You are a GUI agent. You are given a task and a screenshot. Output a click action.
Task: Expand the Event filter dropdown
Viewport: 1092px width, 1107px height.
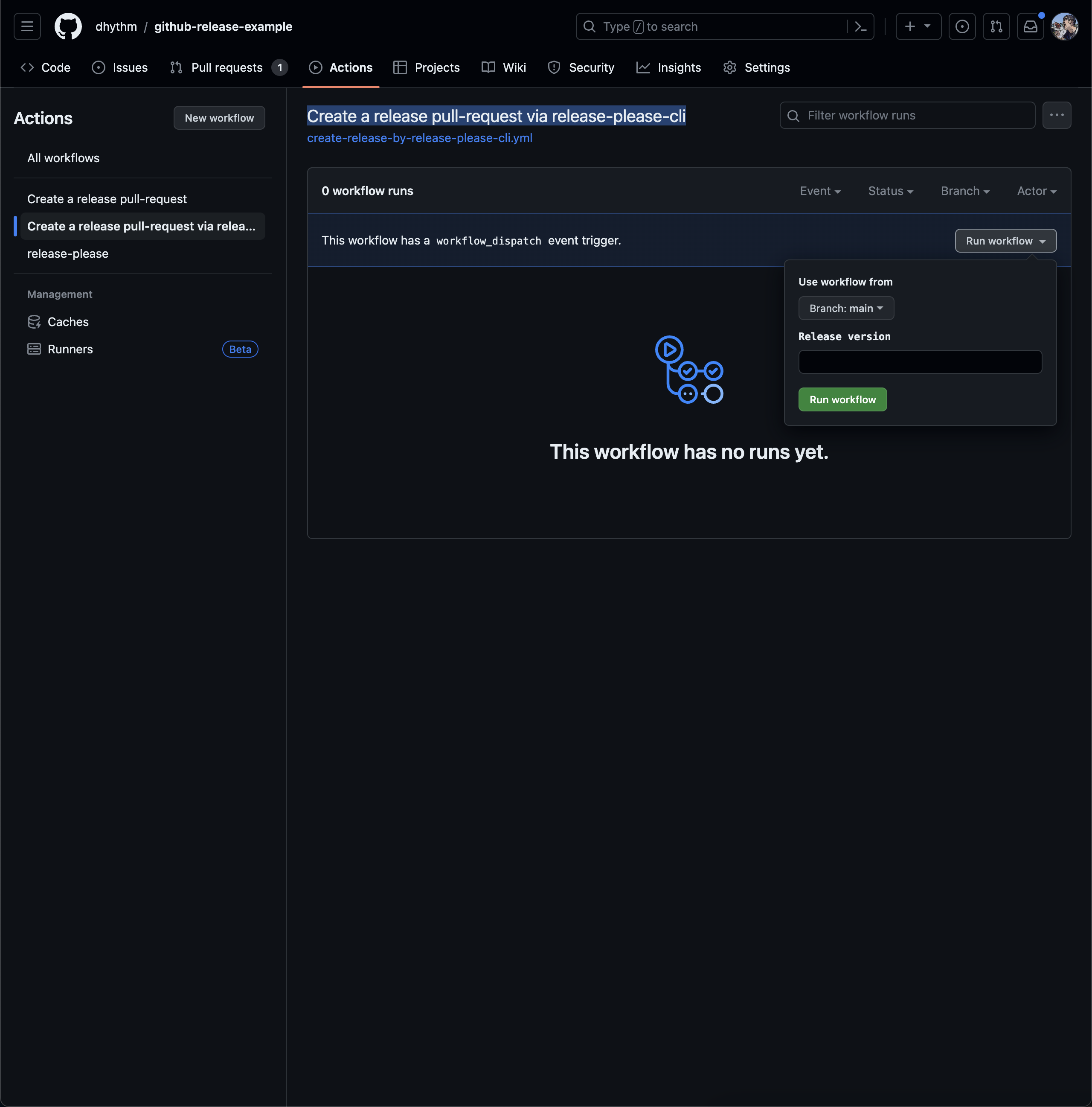820,190
